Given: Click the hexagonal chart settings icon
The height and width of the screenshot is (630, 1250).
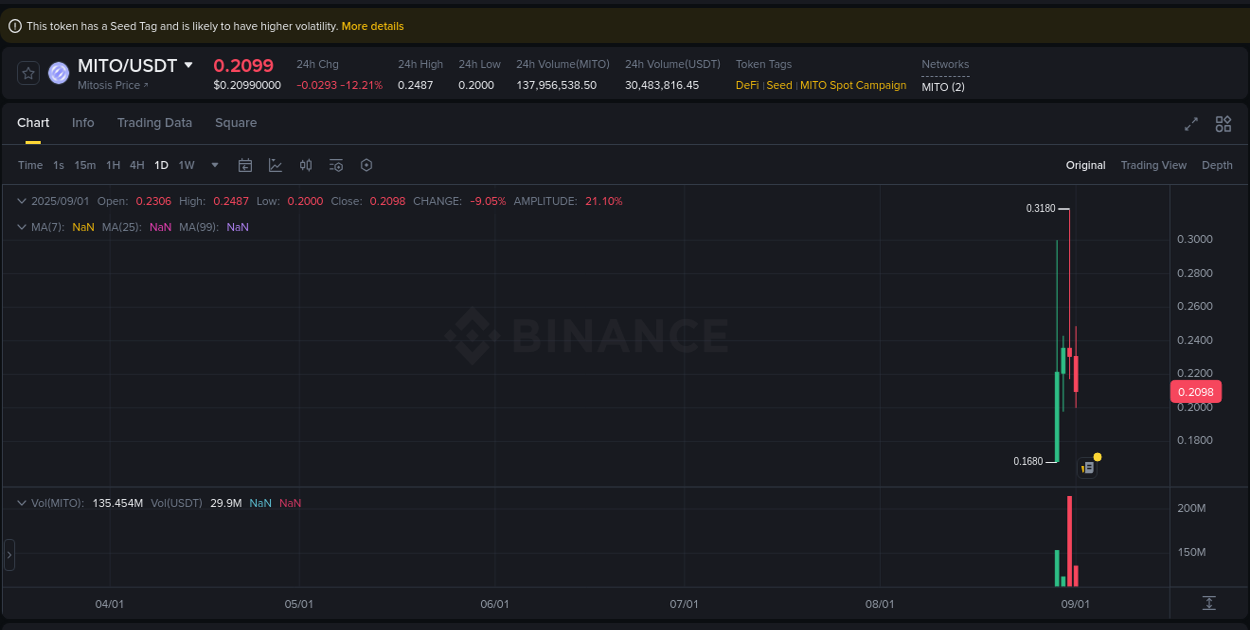Looking at the screenshot, I should pyautogui.click(x=366, y=165).
